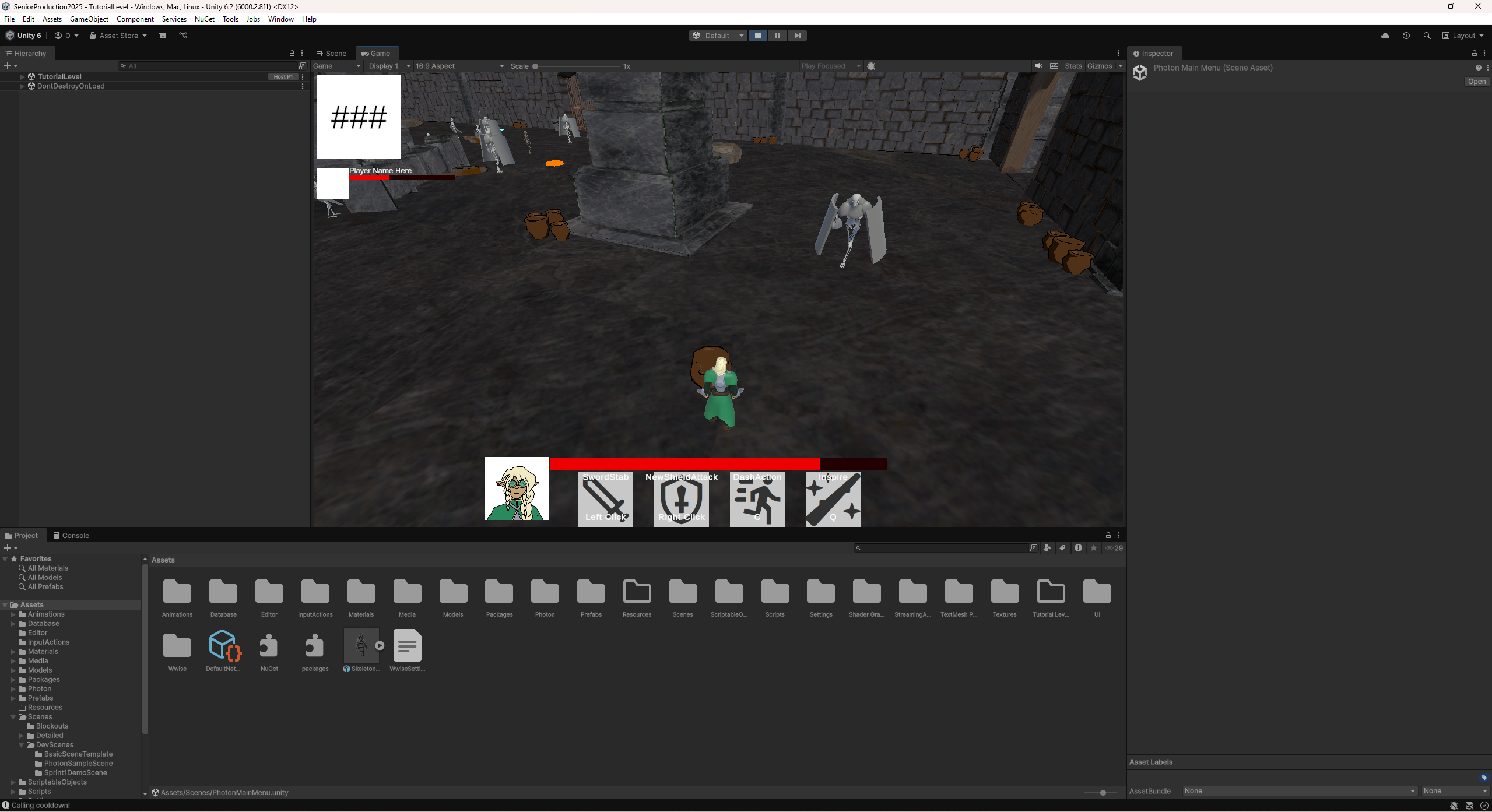Click the DefaultNetworkPrefabs asset icon

tap(224, 645)
